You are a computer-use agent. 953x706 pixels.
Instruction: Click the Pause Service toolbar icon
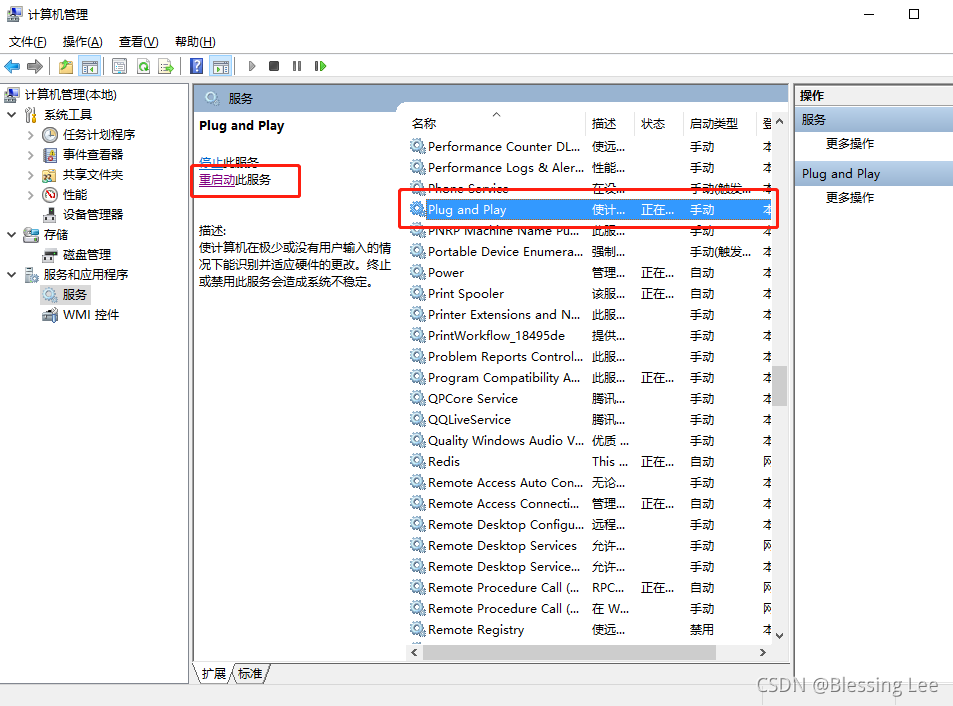[x=297, y=66]
